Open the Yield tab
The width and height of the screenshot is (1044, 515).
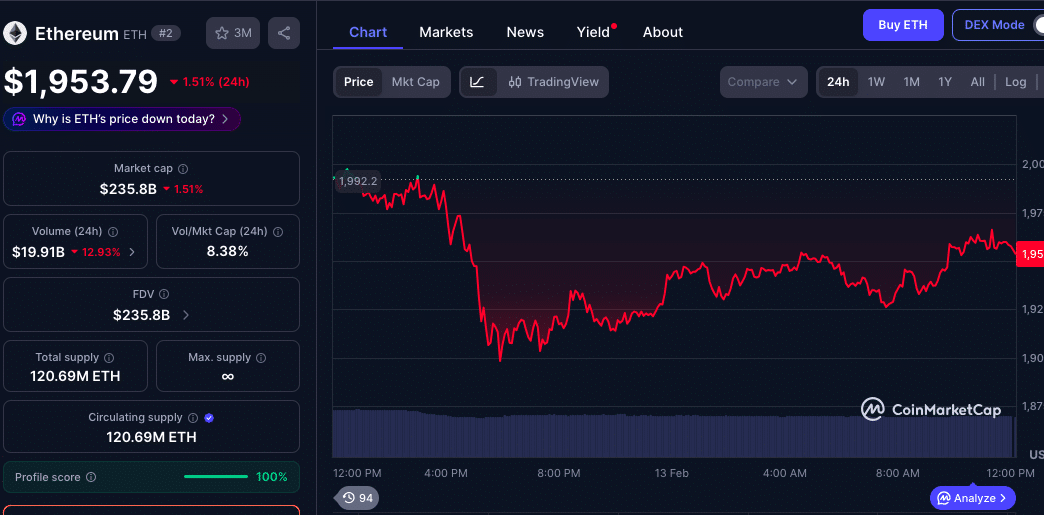click(593, 32)
